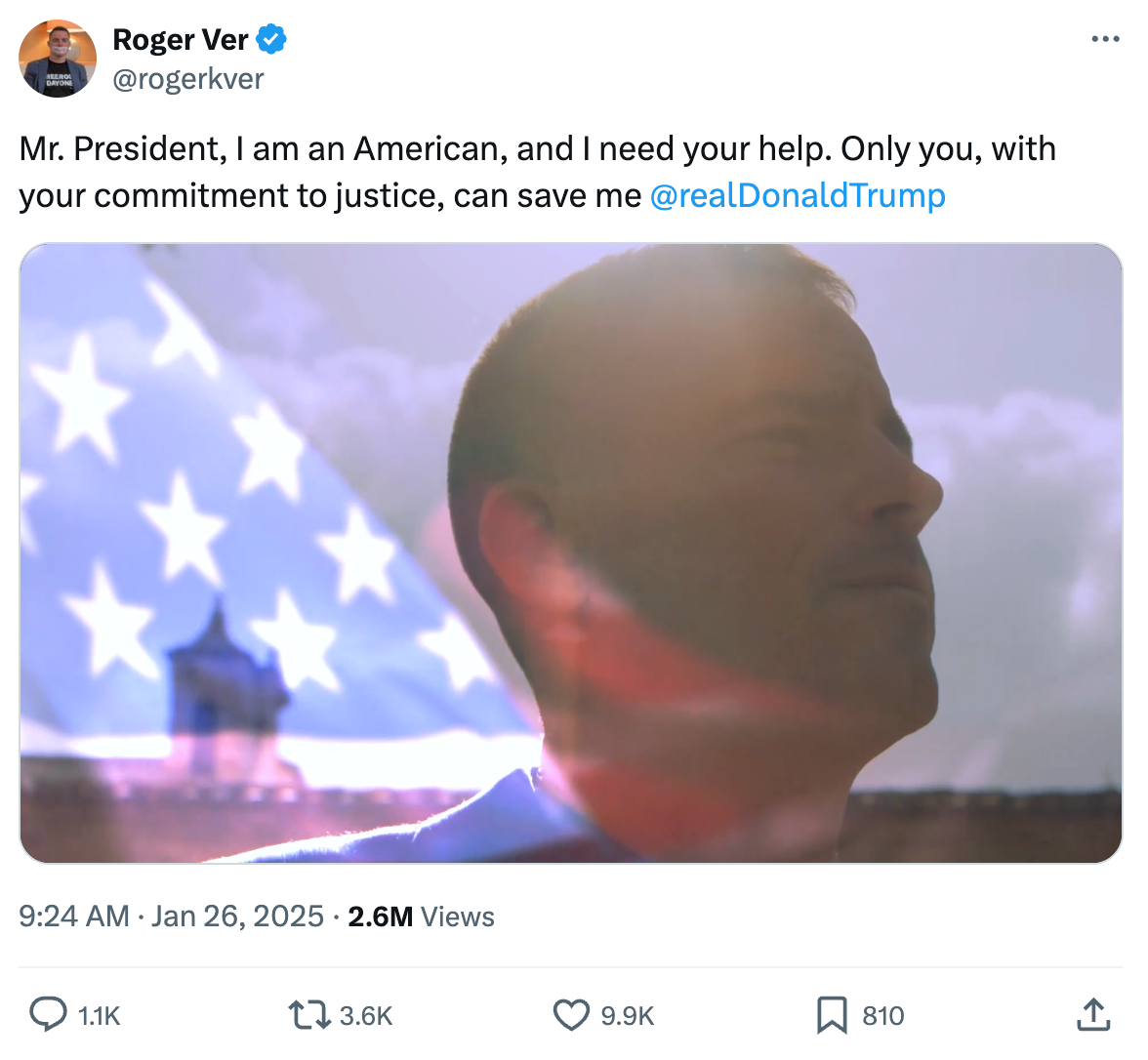Click the Jan 26, 2025 date
This screenshot has height=1060, width=1148.
coord(238,917)
